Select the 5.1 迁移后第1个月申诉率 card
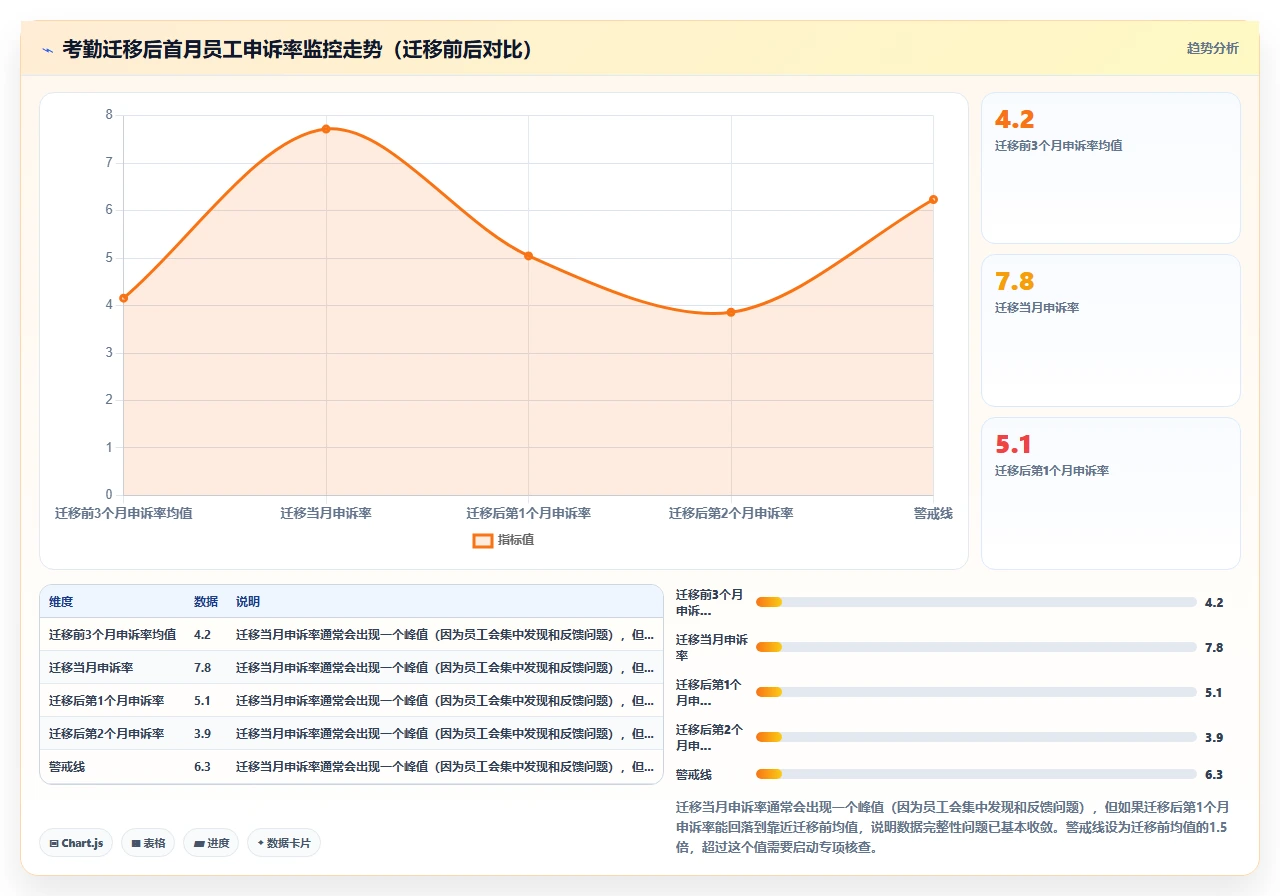The image size is (1280, 896). [1111, 493]
